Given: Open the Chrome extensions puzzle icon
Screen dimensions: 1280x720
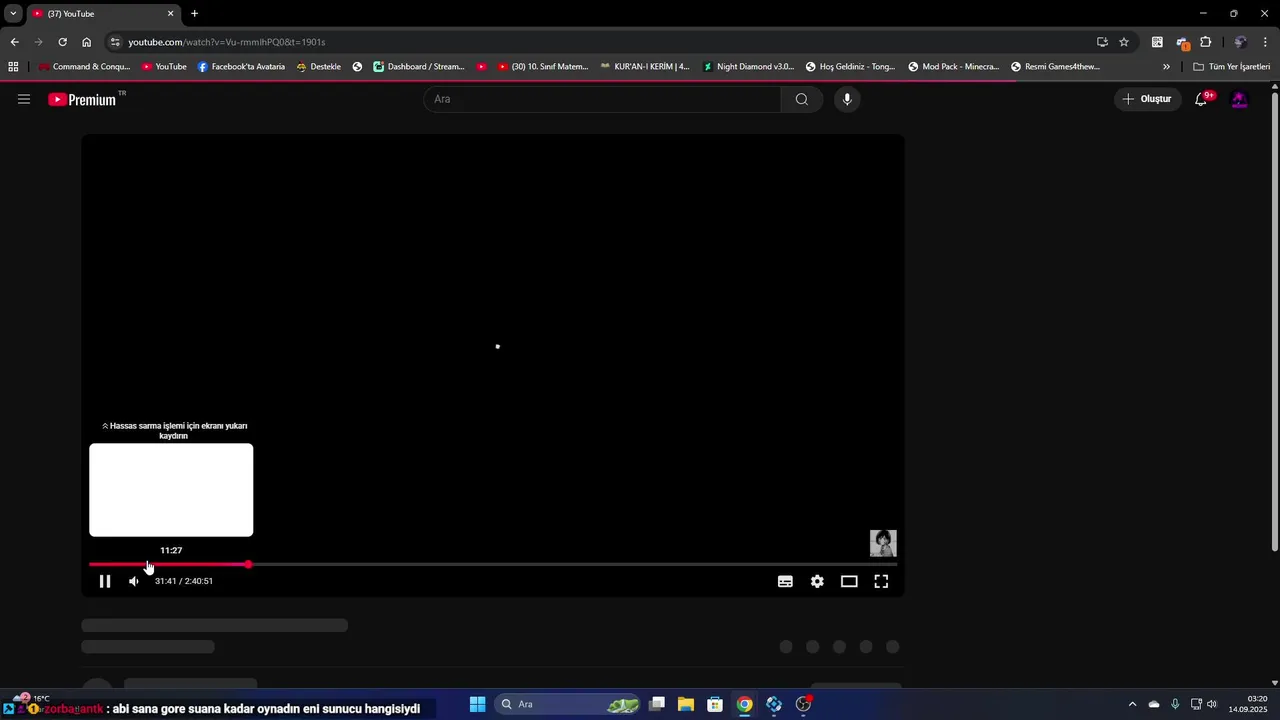Looking at the screenshot, I should pos(1206,42).
